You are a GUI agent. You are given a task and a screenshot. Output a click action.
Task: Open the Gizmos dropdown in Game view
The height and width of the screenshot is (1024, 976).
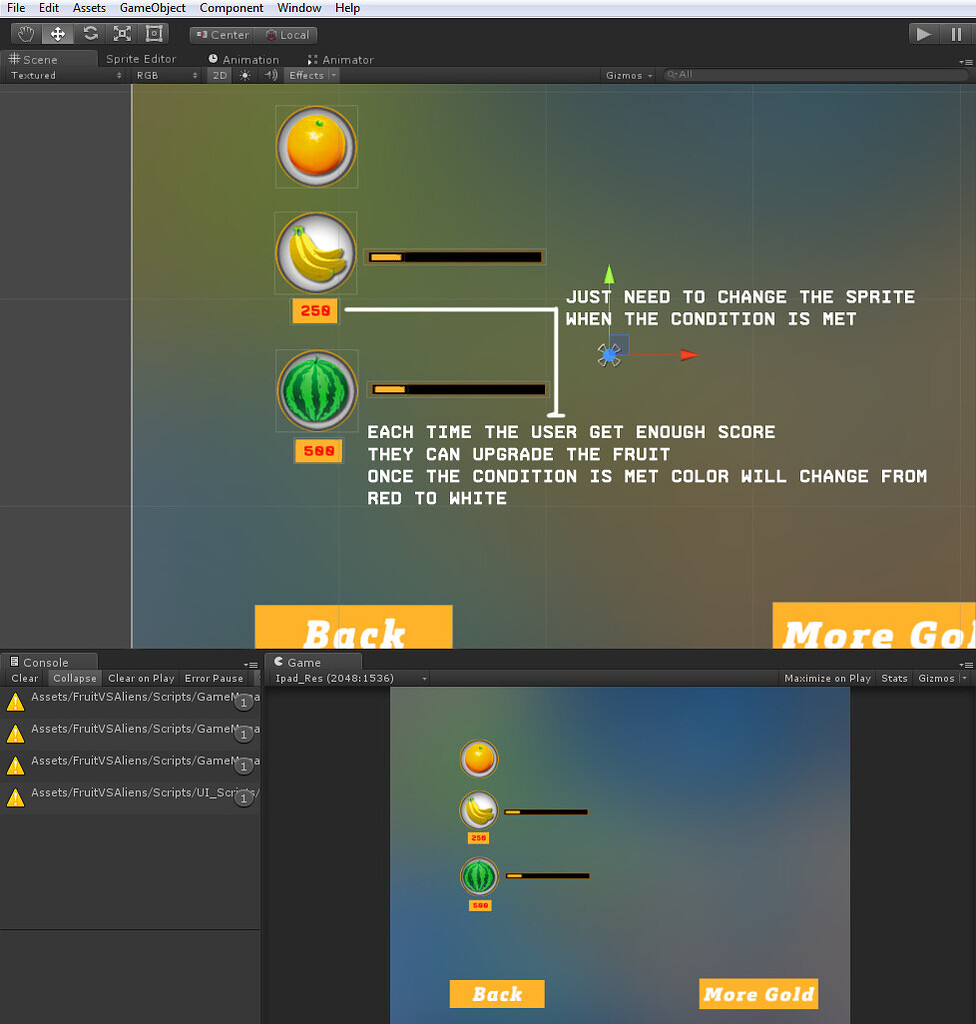pos(938,678)
